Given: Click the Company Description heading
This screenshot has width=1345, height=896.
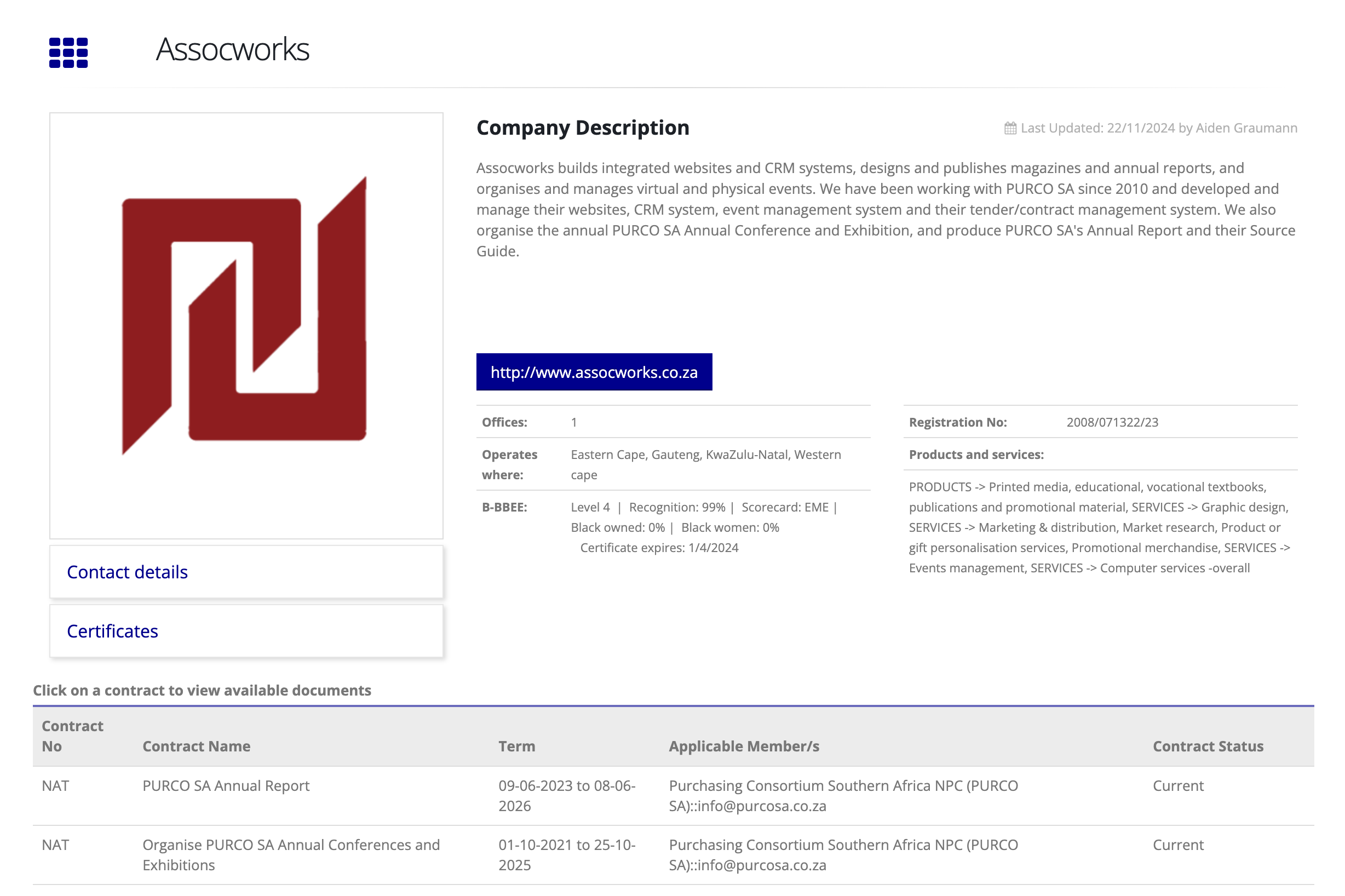Looking at the screenshot, I should point(582,128).
